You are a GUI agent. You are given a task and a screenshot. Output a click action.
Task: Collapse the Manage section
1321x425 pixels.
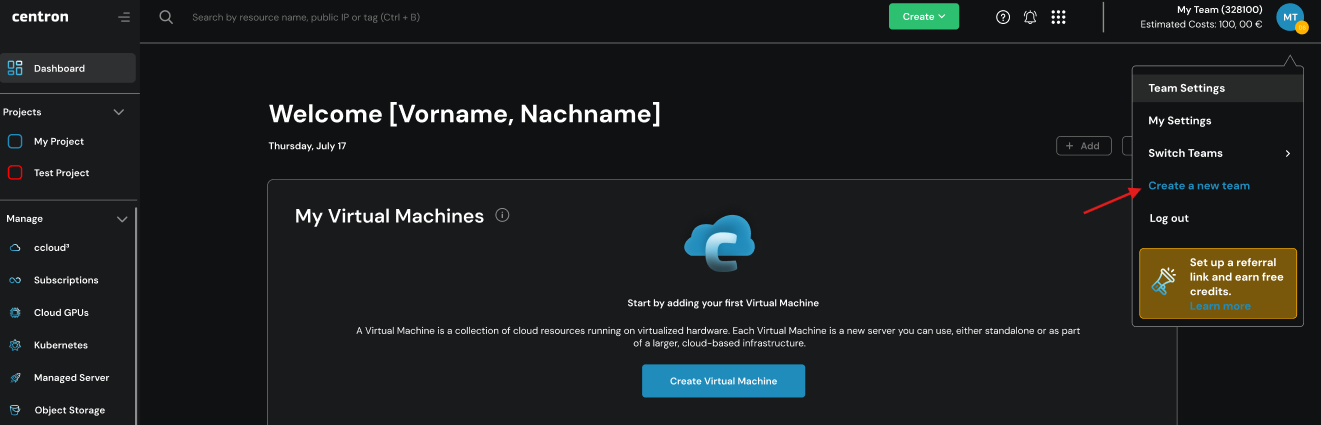(x=122, y=218)
